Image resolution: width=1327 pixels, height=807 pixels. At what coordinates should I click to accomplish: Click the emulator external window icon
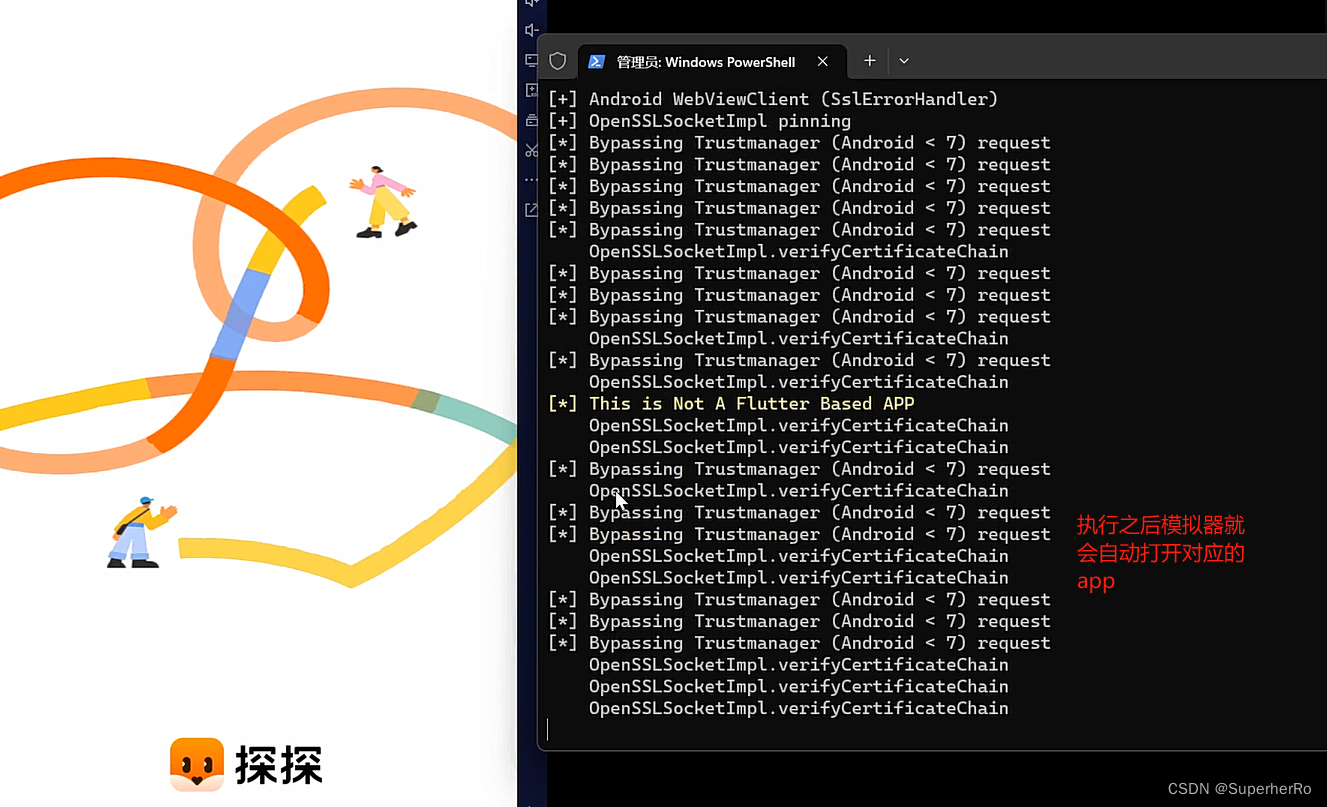[532, 210]
